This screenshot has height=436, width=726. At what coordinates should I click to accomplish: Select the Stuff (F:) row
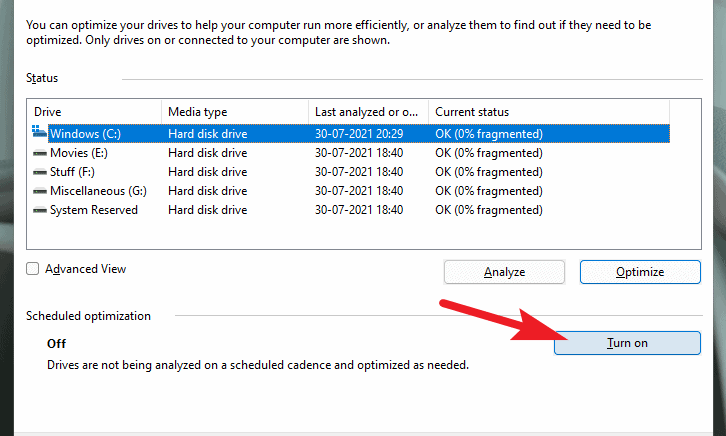point(348,172)
